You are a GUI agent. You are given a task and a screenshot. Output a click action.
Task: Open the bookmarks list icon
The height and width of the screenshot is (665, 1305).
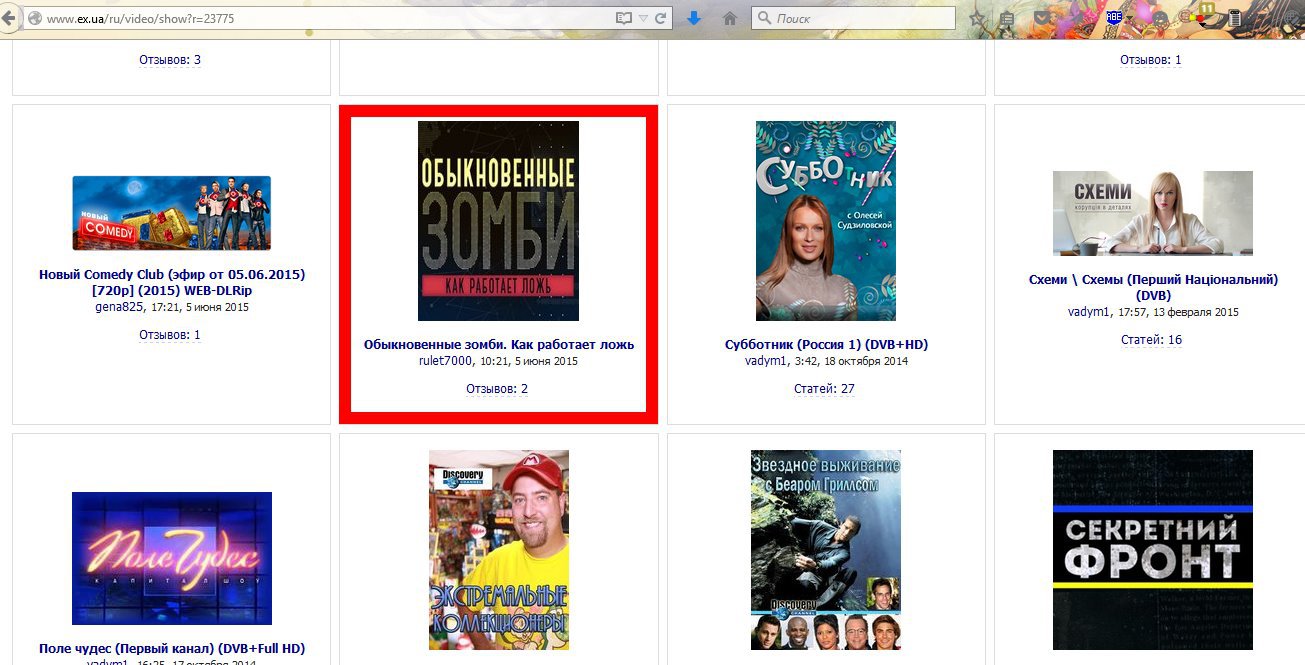pyautogui.click(x=1007, y=18)
